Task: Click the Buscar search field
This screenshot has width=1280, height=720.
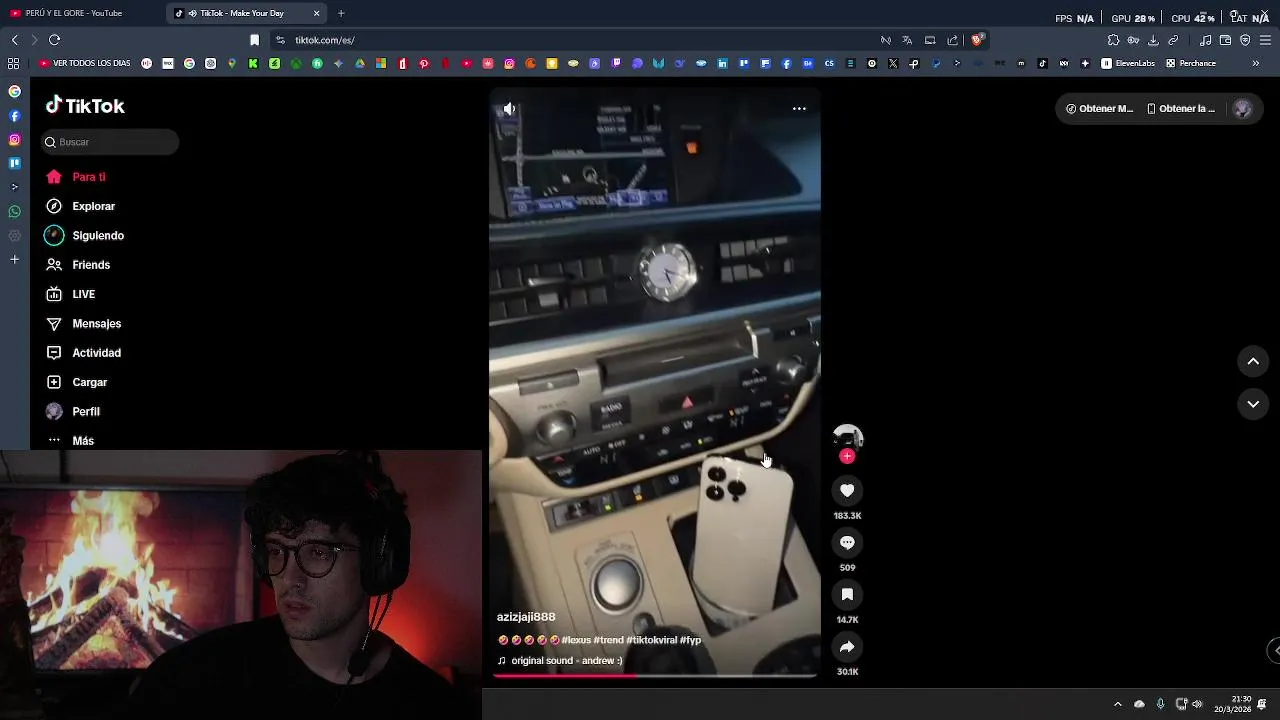Action: (110, 142)
